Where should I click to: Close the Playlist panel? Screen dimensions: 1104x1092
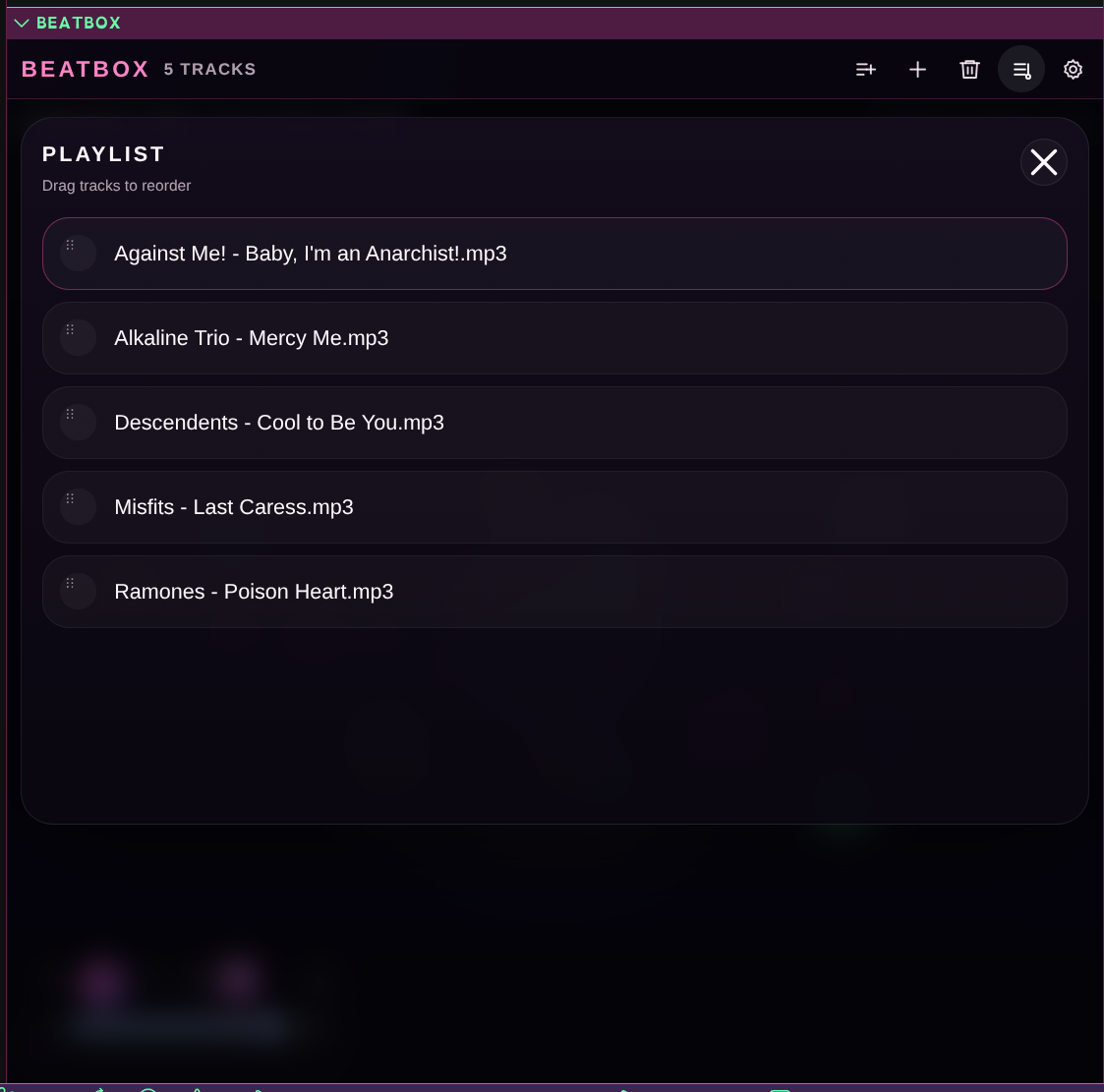pyautogui.click(x=1043, y=162)
